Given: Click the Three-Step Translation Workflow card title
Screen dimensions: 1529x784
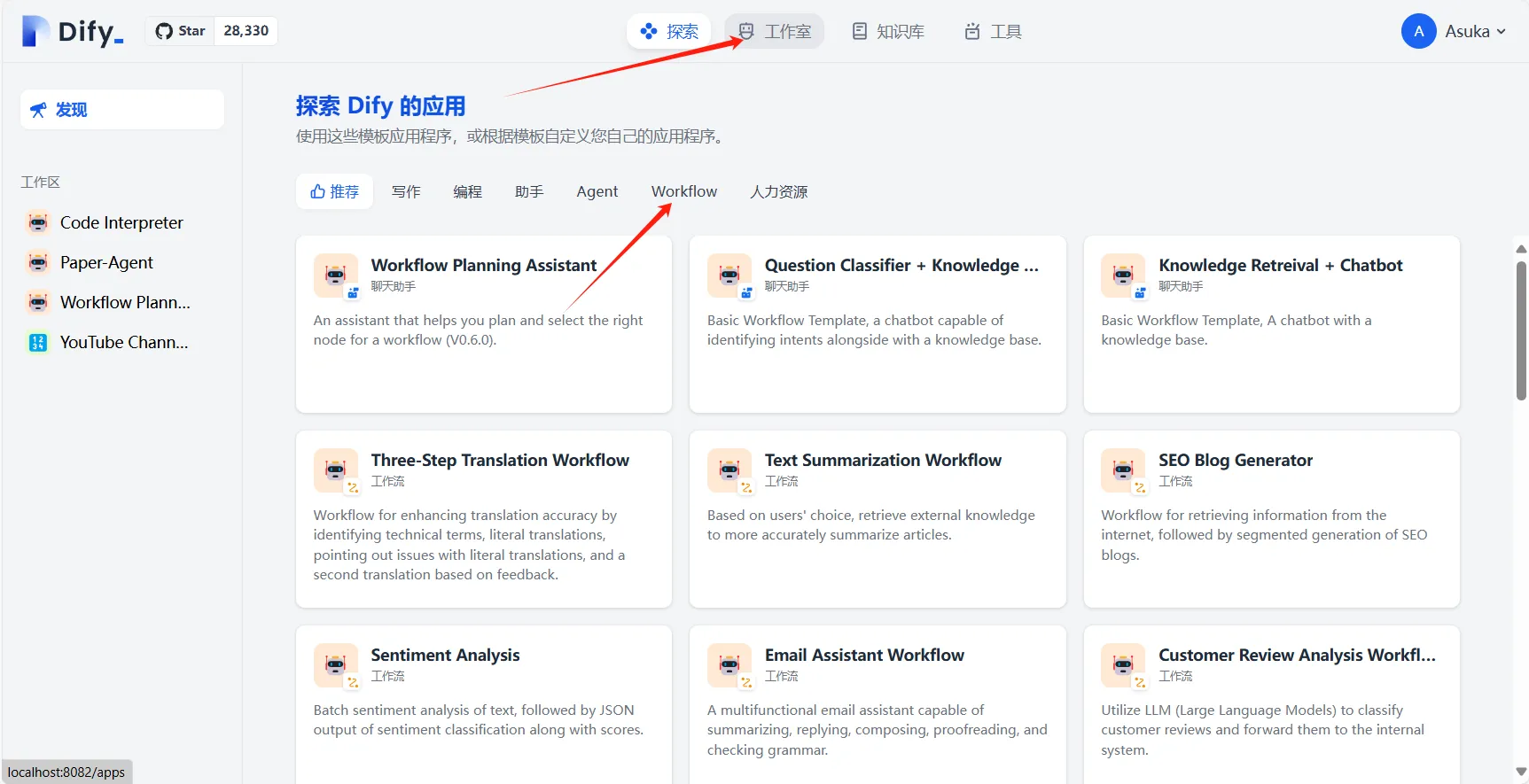Looking at the screenshot, I should pos(500,460).
